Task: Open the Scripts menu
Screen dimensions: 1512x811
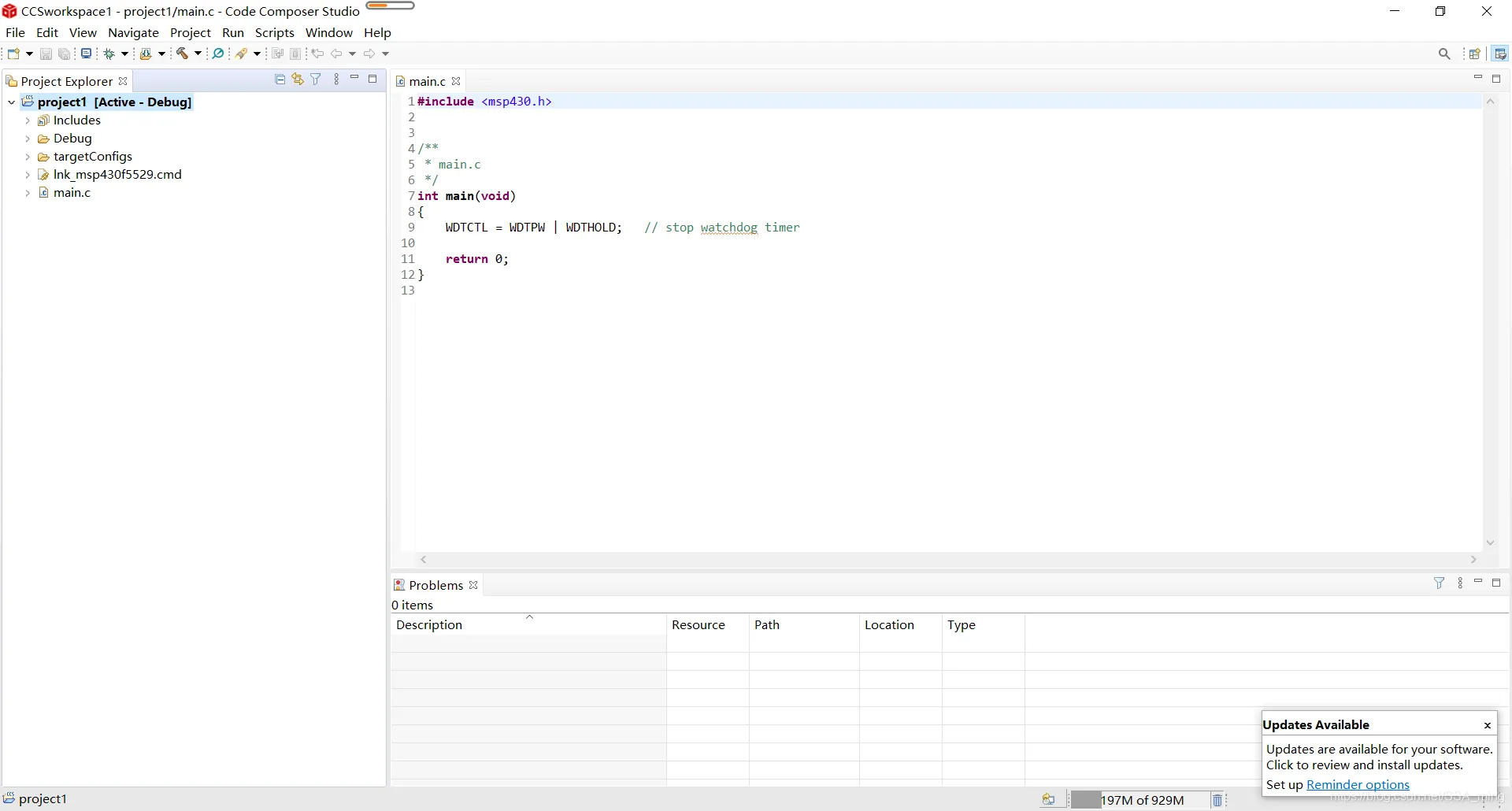Action: click(x=274, y=32)
